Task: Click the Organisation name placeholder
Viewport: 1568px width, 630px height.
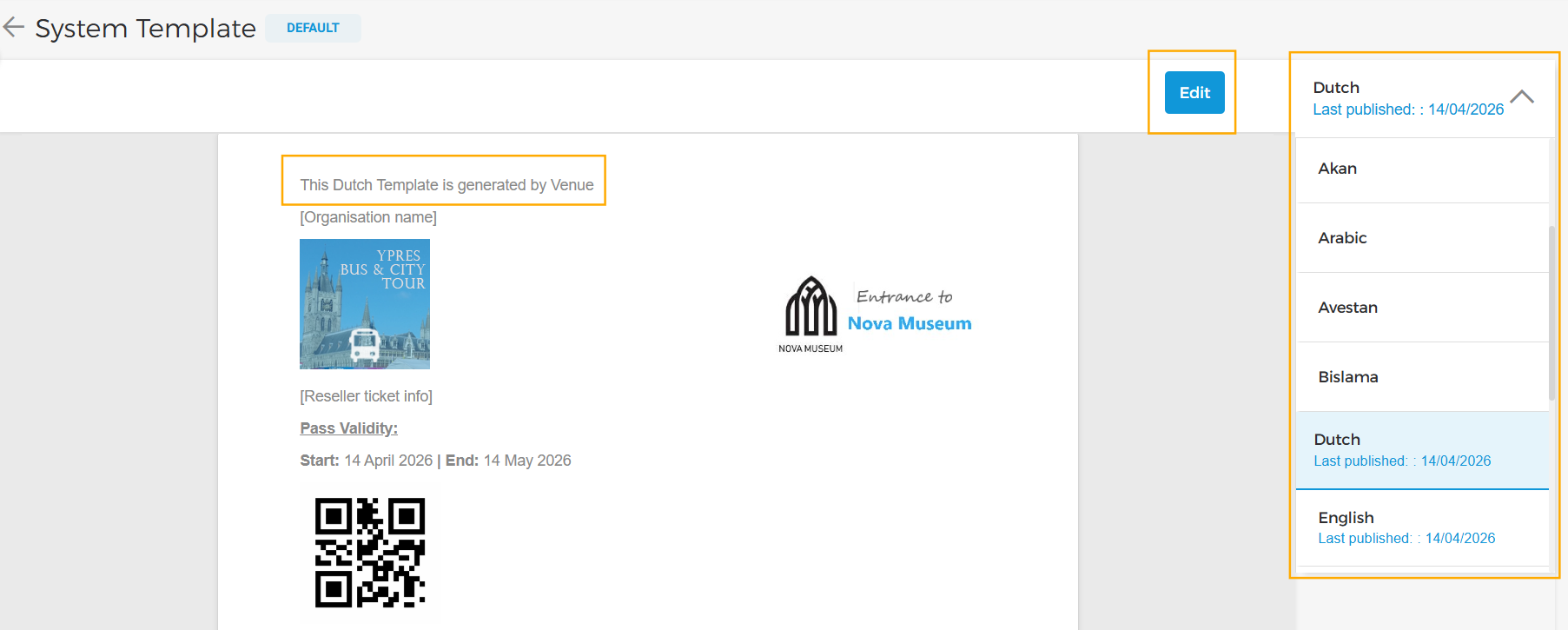Action: 368,217
